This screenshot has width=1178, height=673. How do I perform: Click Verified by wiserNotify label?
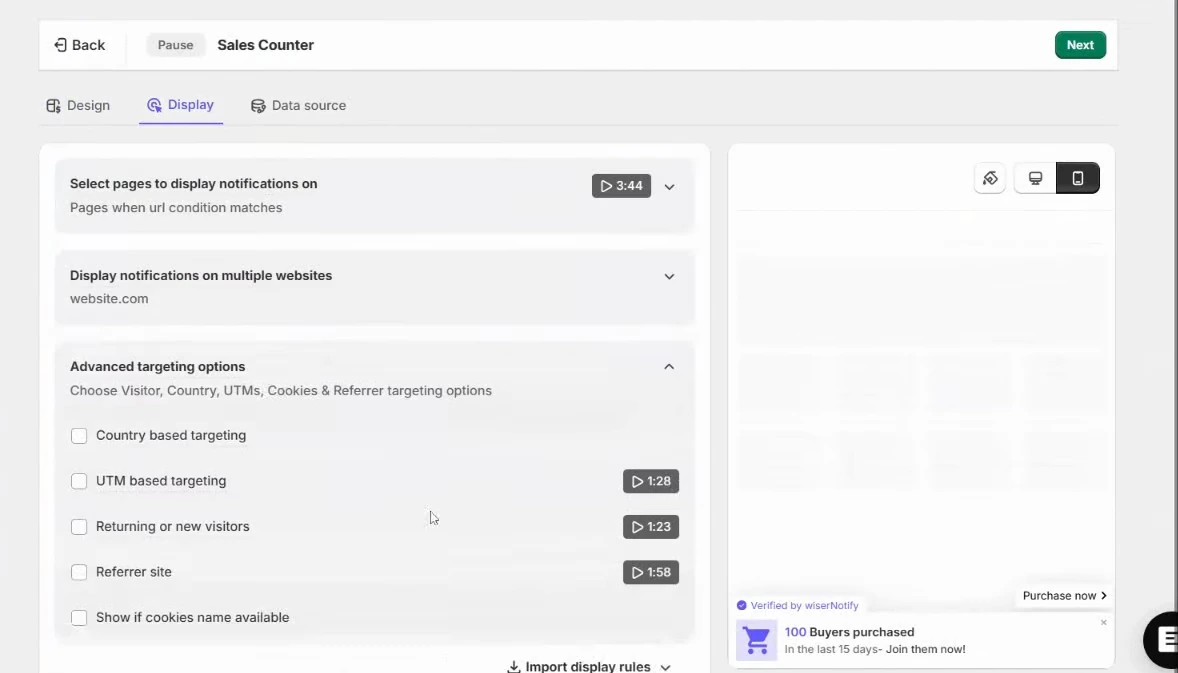click(797, 605)
